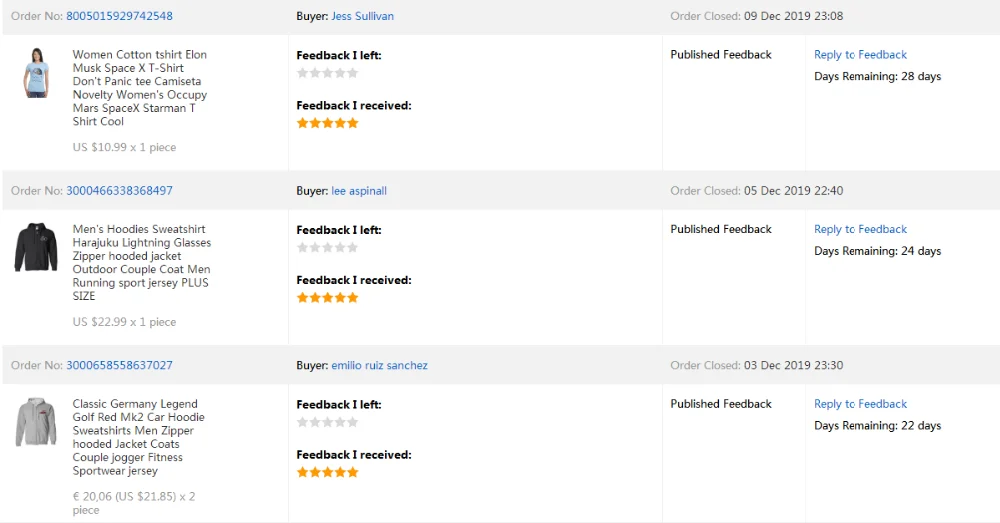This screenshot has height=523, width=1000.
Task: Open order number 3000658558637027
Action: [119, 366]
